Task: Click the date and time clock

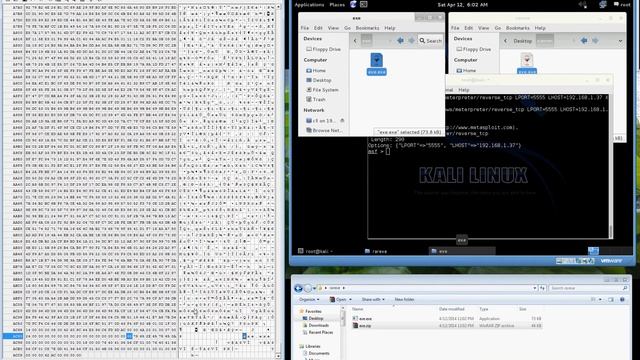Action: pyautogui.click(x=462, y=5)
